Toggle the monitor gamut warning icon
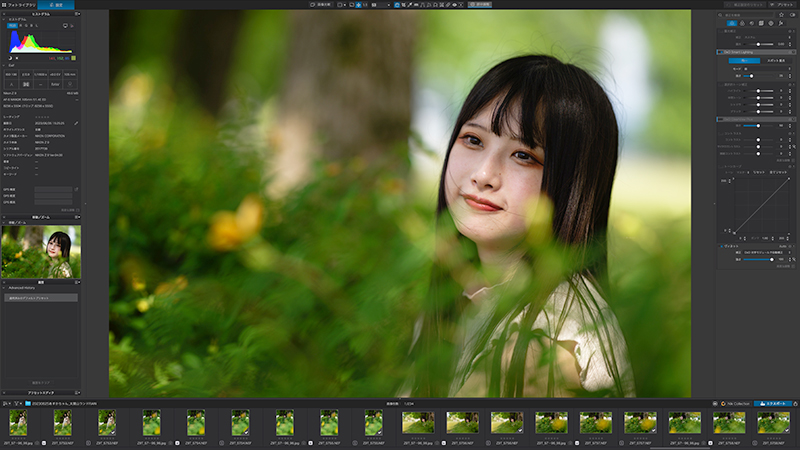800x450 pixels. (x=65, y=26)
